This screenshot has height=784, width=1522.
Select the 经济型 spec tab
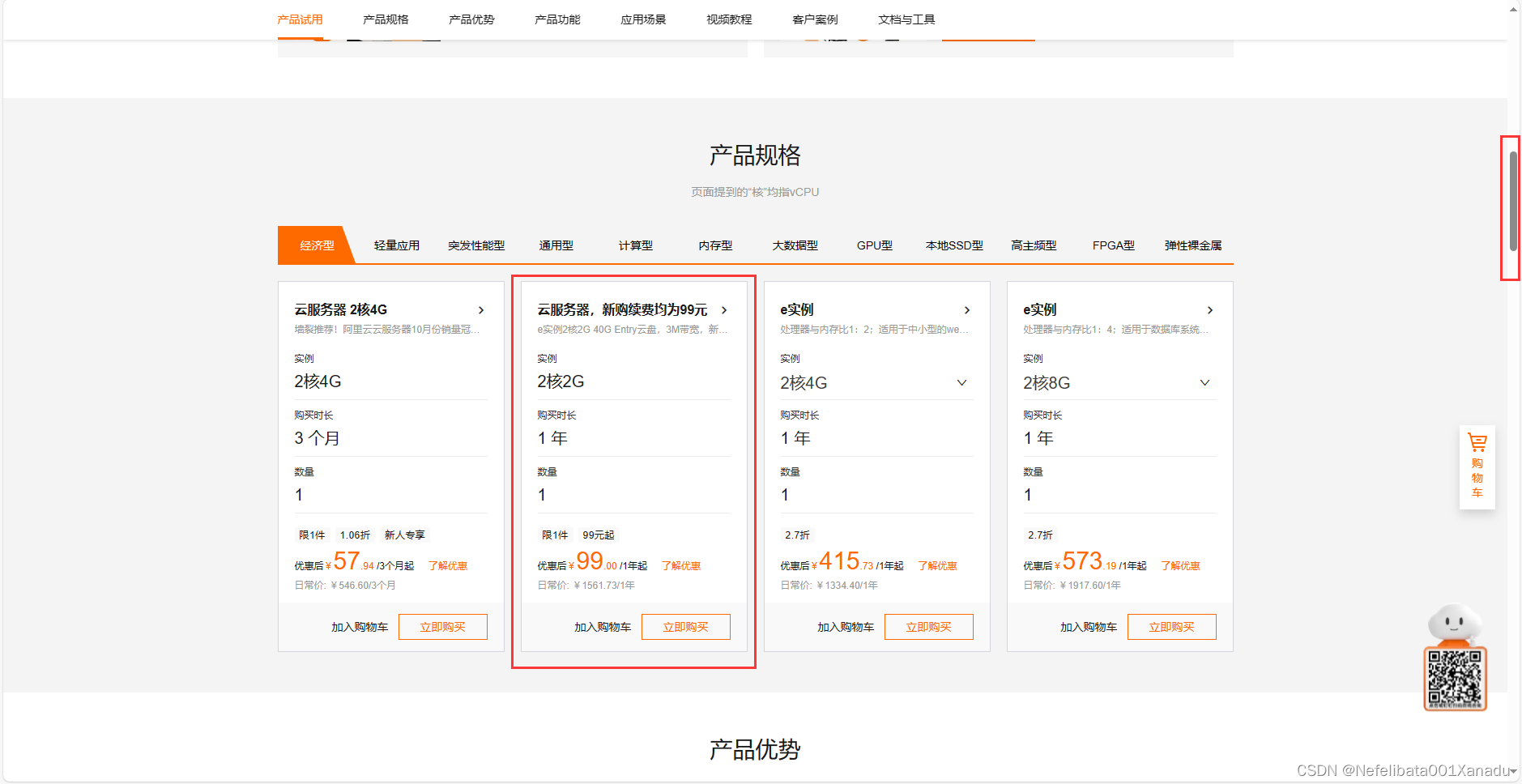pyautogui.click(x=317, y=245)
